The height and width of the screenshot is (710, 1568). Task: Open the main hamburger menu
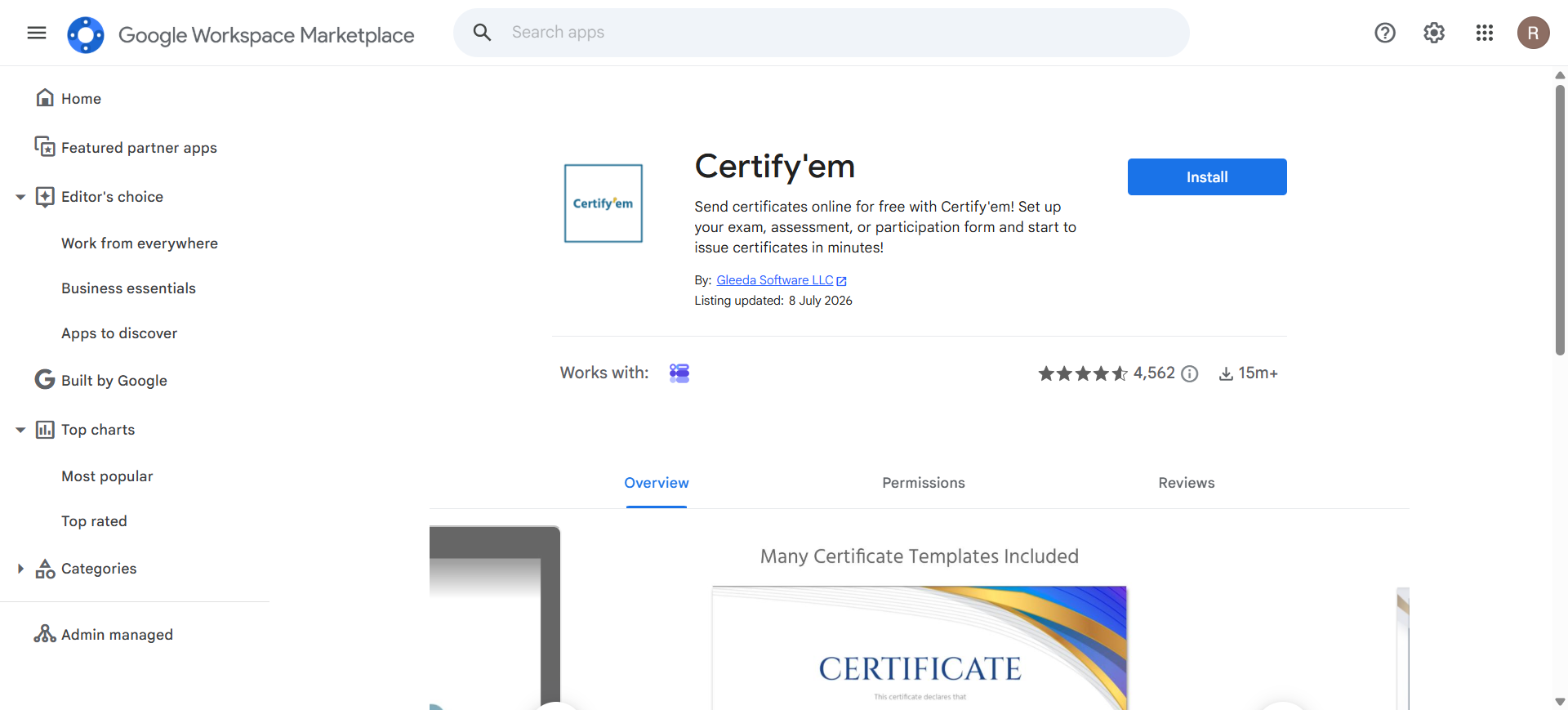(37, 33)
